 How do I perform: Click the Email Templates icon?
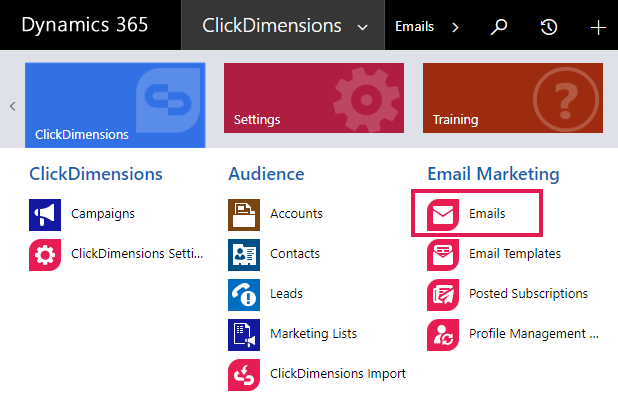click(443, 255)
